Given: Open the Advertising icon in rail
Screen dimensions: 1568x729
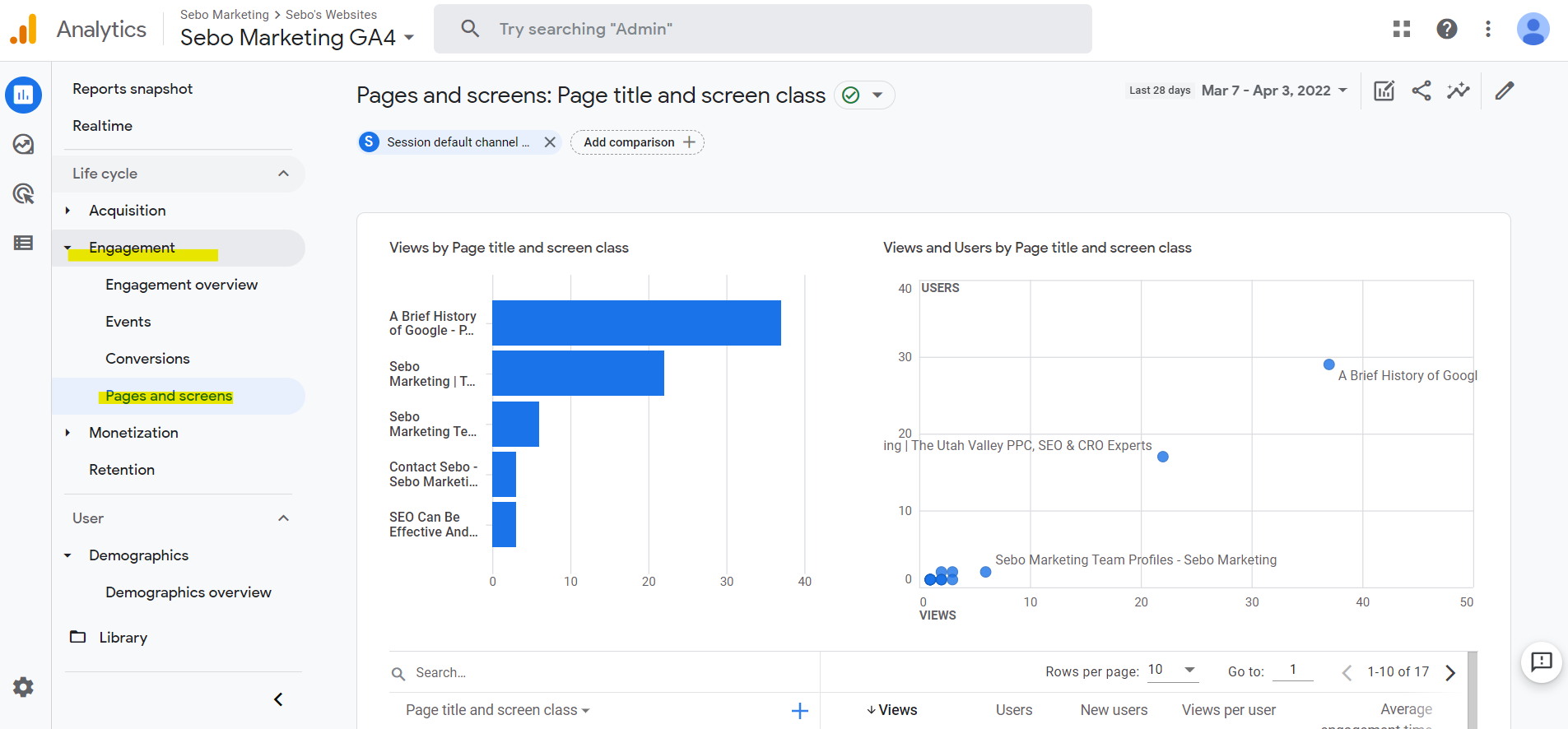Looking at the screenshot, I should pyautogui.click(x=24, y=194).
